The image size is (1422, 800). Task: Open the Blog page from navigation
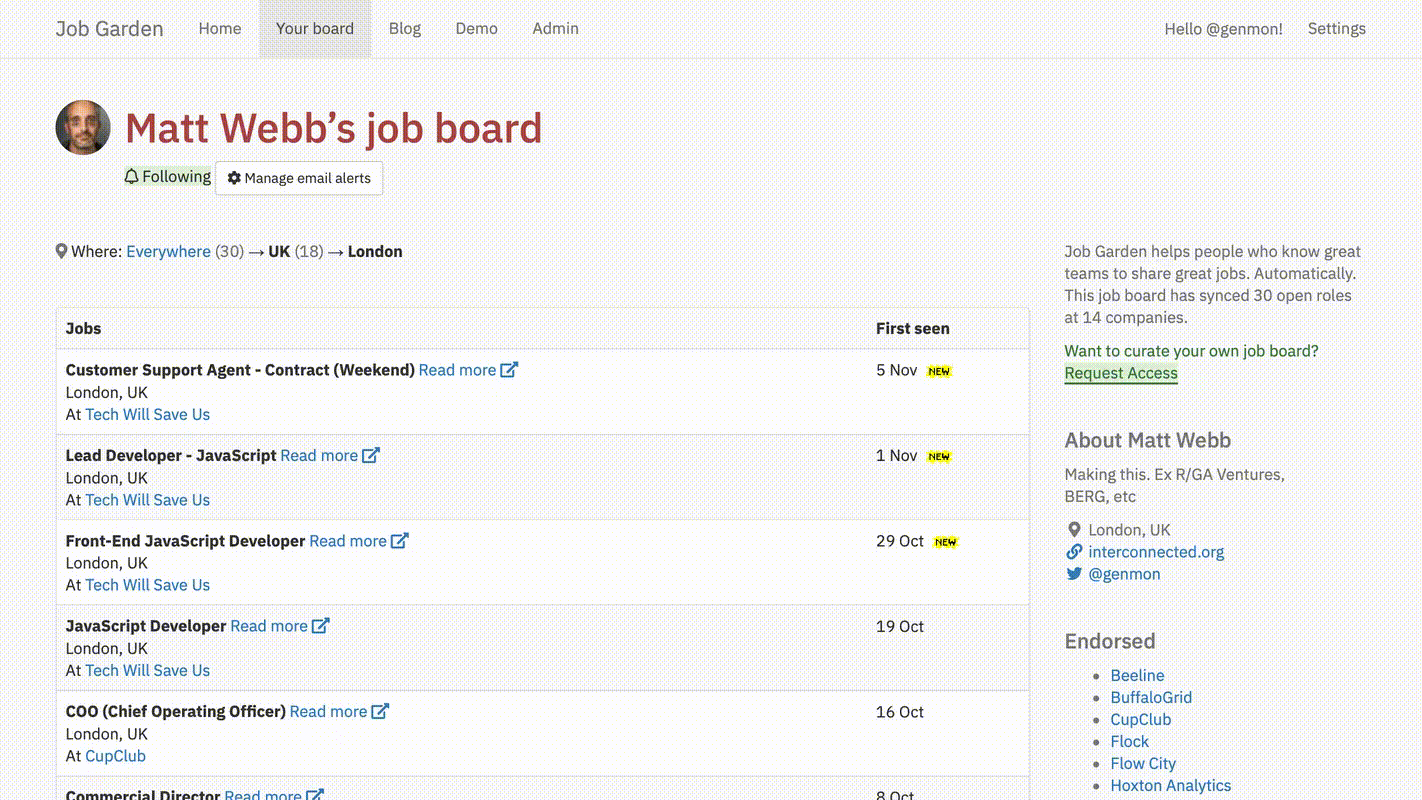(404, 29)
